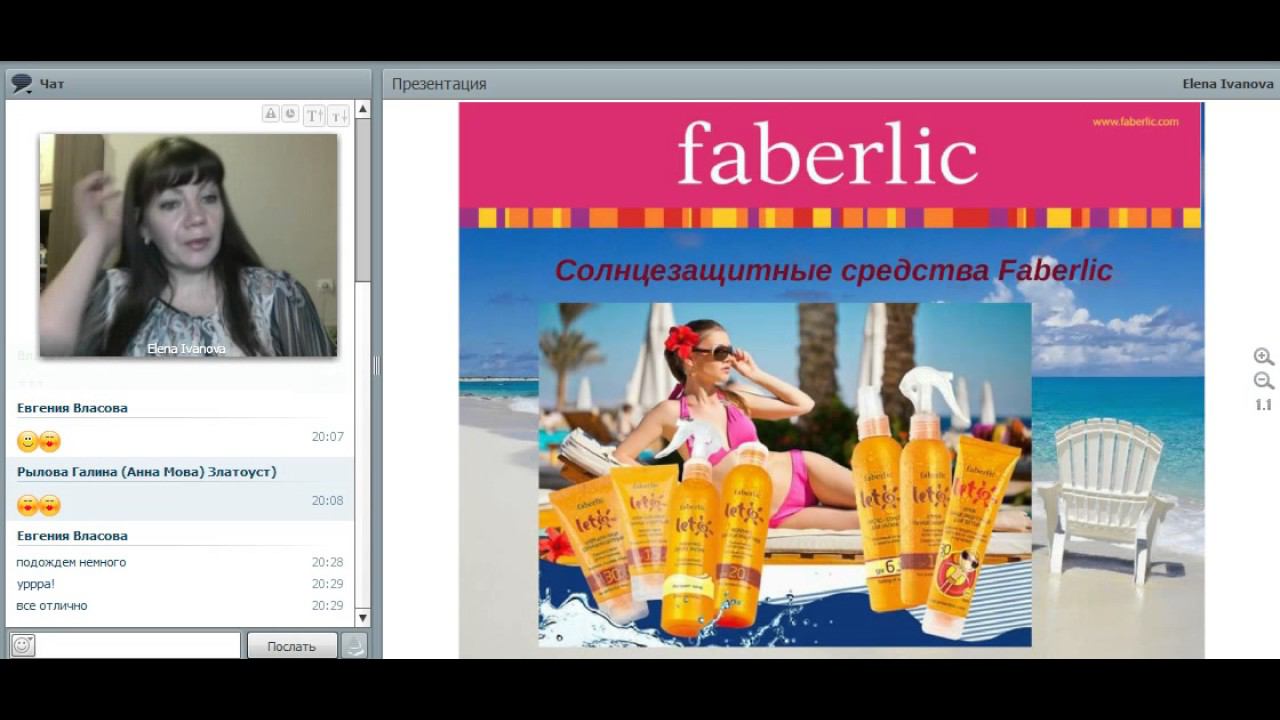This screenshot has height=720, width=1280.
Task: Click Евгения Власова name above 'подождем немного'
Action: [x=72, y=536]
